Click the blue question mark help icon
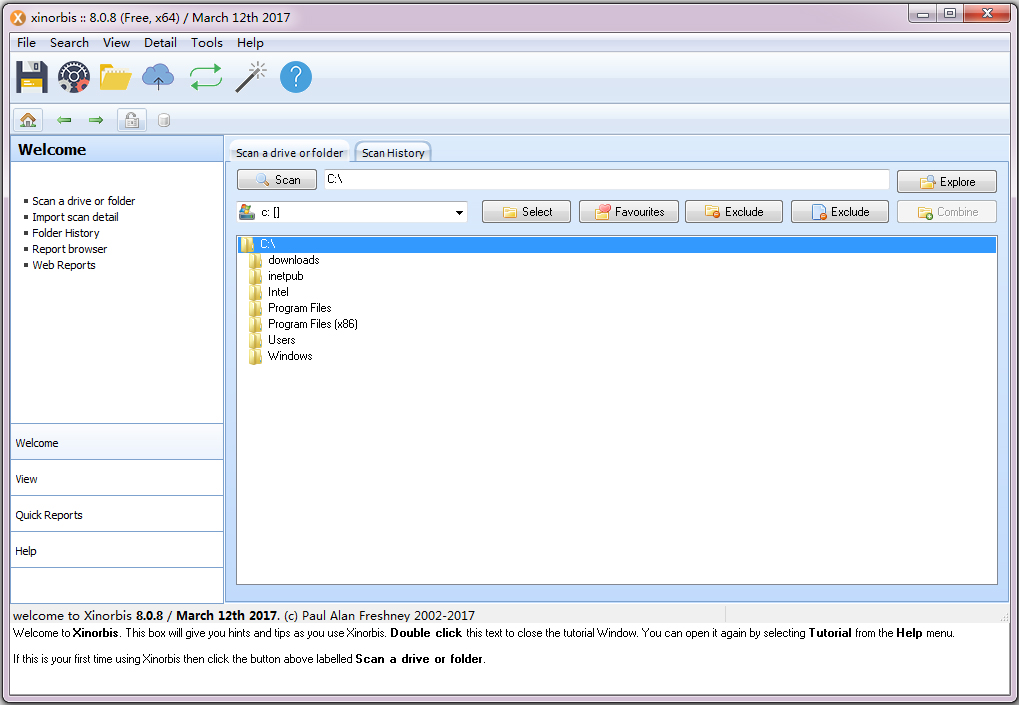 pyautogui.click(x=296, y=77)
